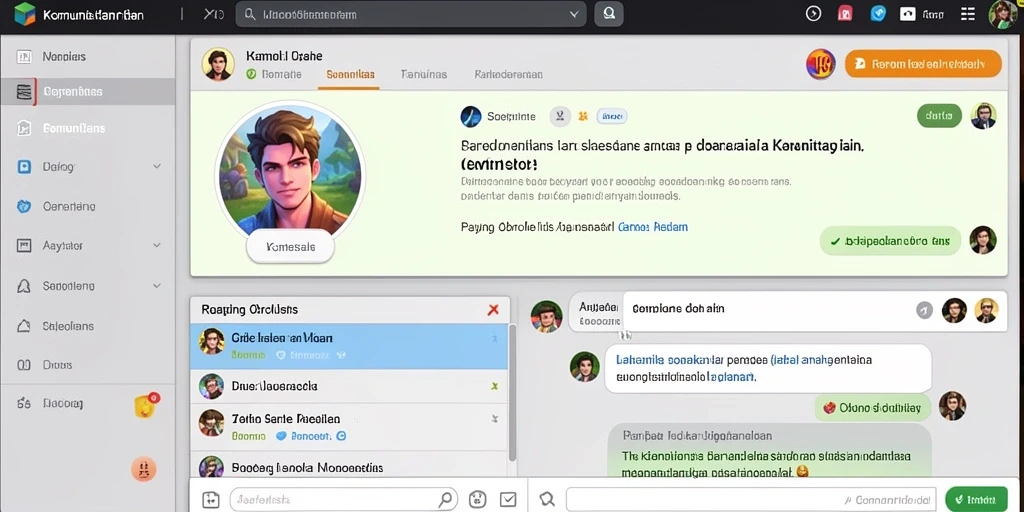
Task: Open the list menu icon at top right
Action: coord(968,14)
